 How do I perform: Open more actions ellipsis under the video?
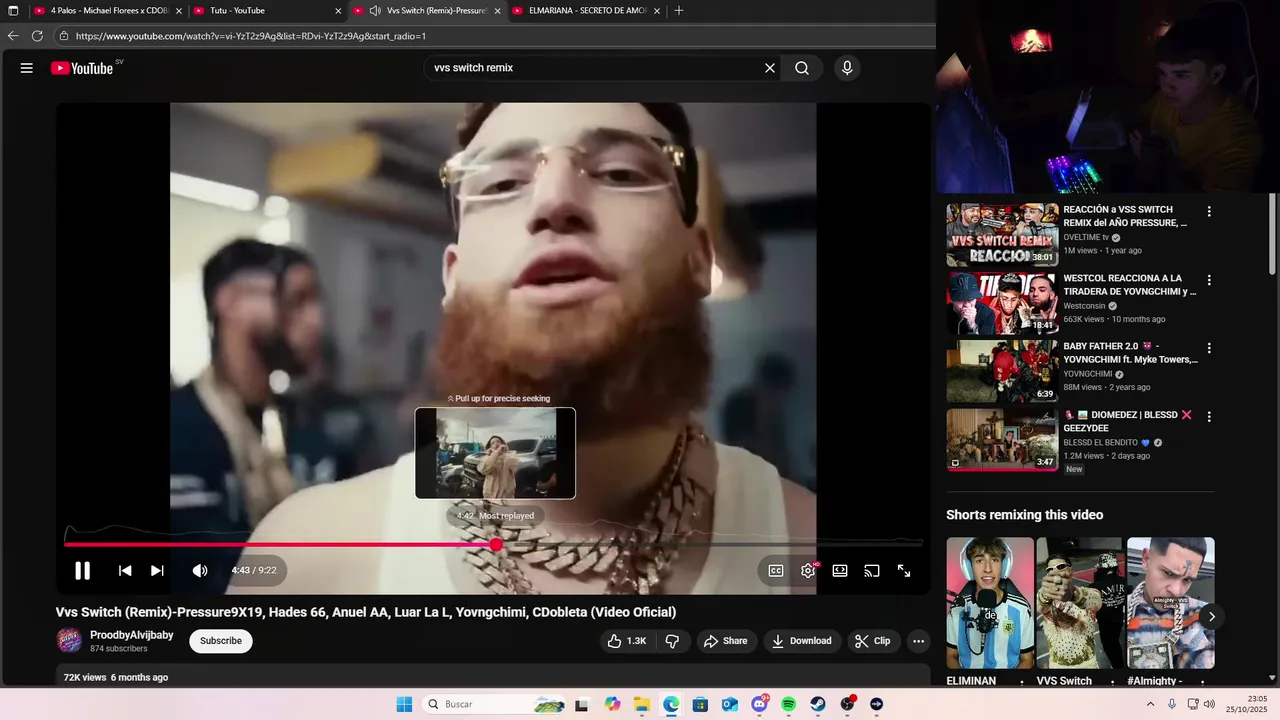click(x=918, y=641)
